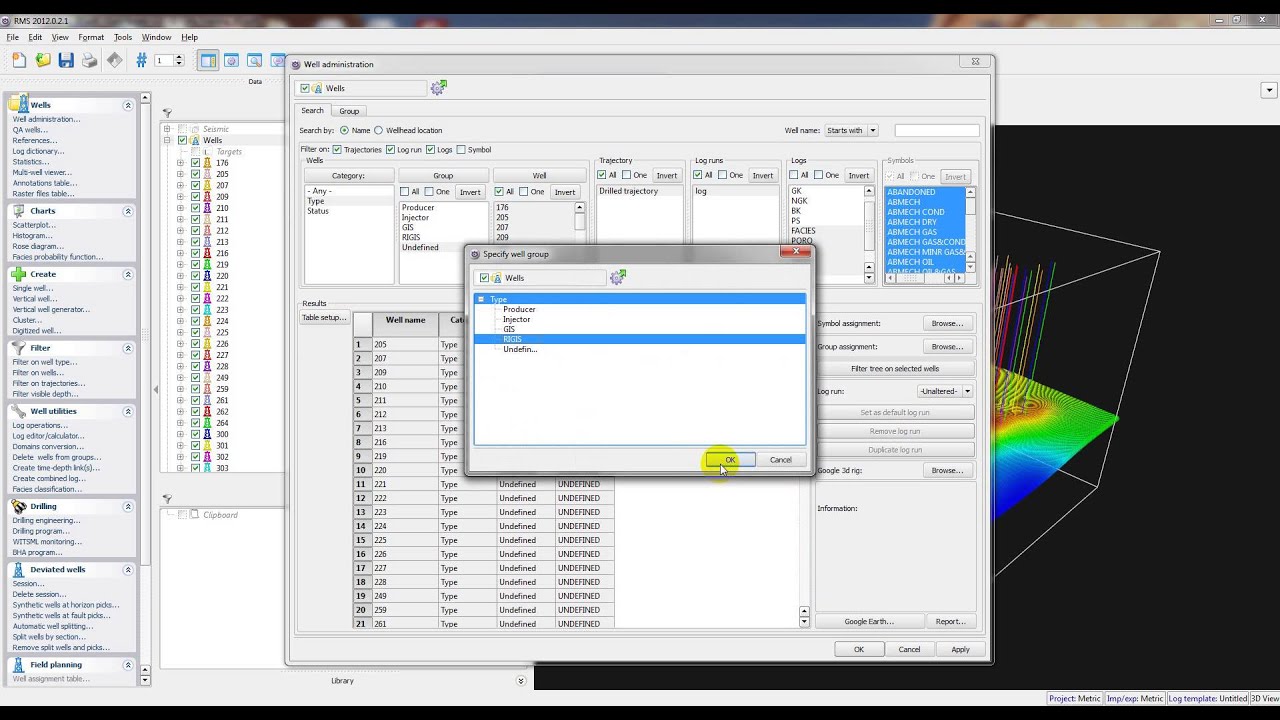The image size is (1280, 720).
Task: Click the Print toolbar icon
Action: coord(90,61)
